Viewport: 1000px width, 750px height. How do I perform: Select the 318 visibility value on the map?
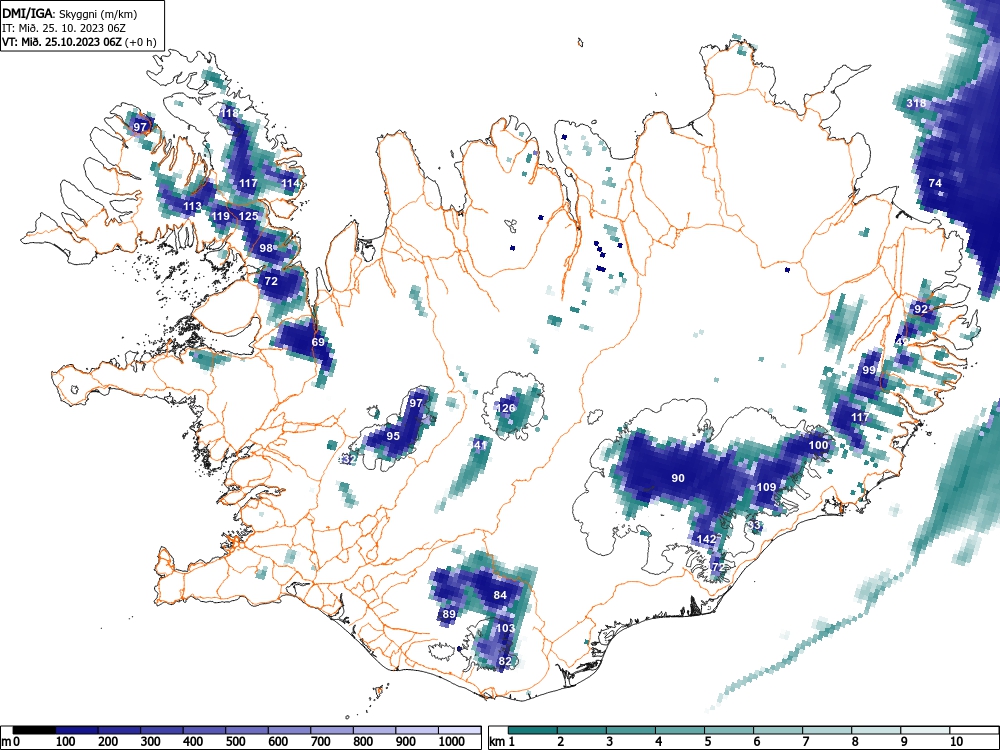916,103
